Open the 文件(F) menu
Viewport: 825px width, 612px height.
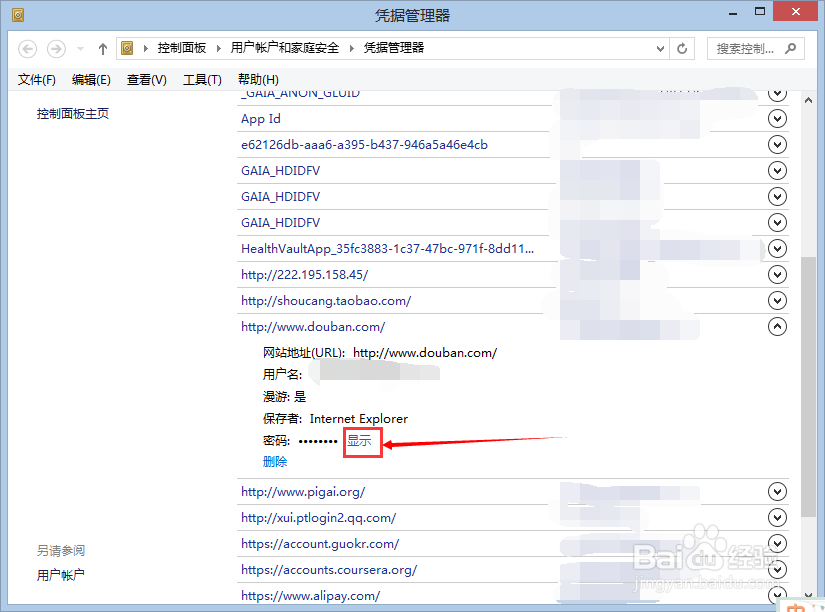coord(36,79)
